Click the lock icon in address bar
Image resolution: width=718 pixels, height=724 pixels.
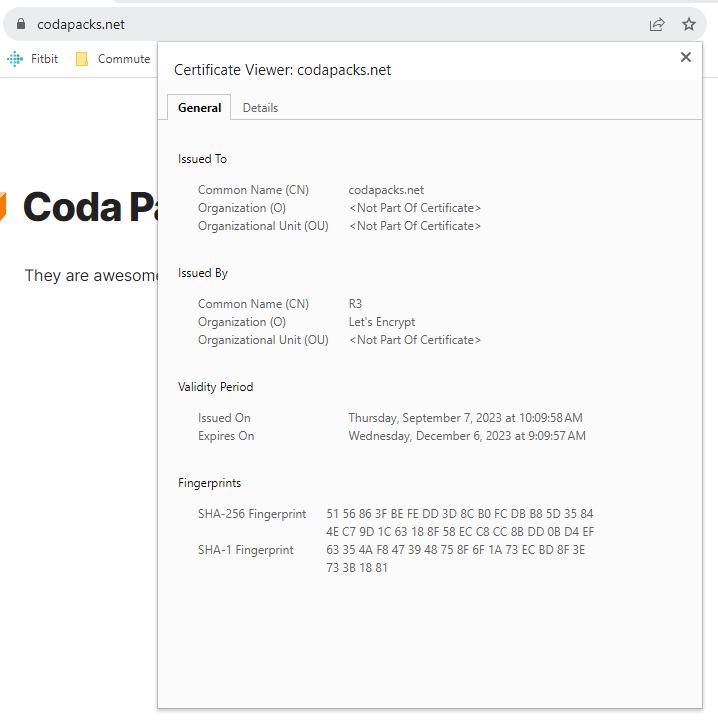[21, 24]
